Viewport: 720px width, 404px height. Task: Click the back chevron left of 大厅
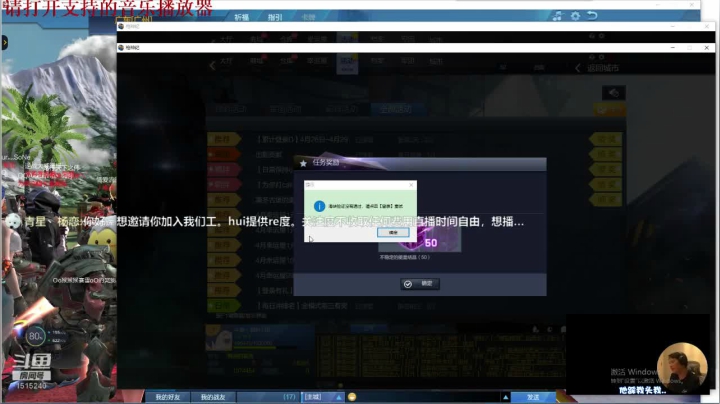pos(212,66)
